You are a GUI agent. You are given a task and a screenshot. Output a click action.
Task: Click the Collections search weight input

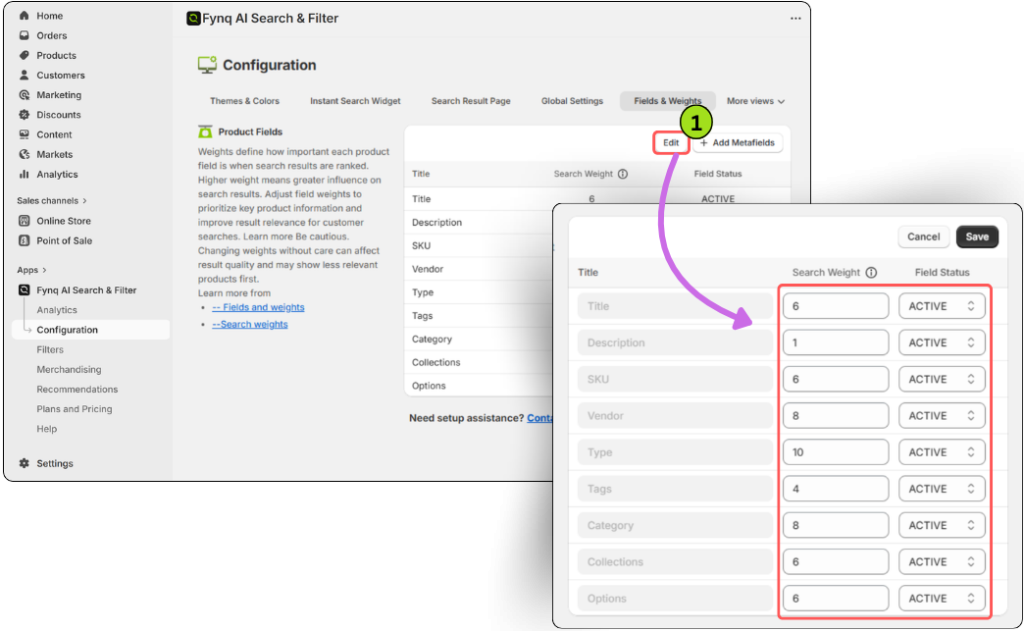point(836,562)
